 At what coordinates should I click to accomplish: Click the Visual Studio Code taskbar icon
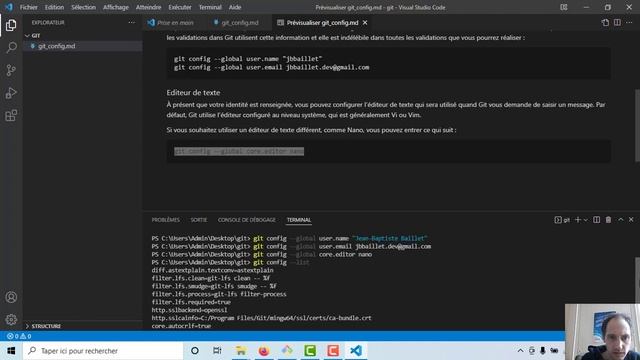pos(356,351)
